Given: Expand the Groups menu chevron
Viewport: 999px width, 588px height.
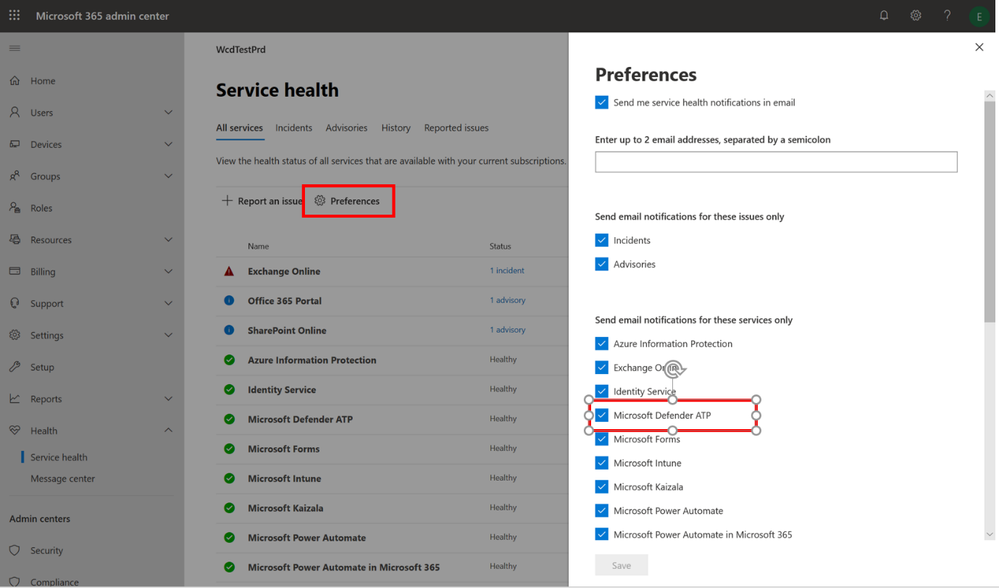Looking at the screenshot, I should [x=168, y=176].
